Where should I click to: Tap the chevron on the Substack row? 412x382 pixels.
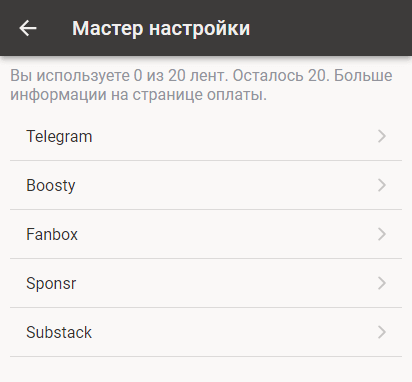382,332
